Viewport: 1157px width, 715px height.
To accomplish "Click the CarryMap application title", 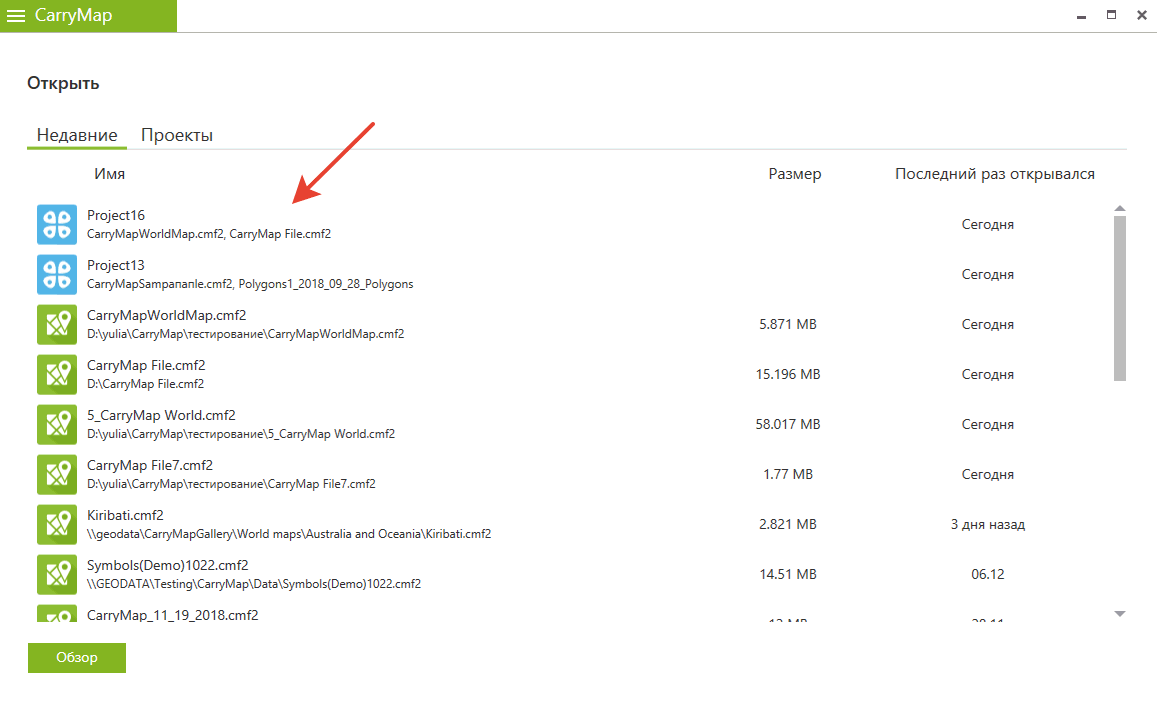I will (x=74, y=15).
